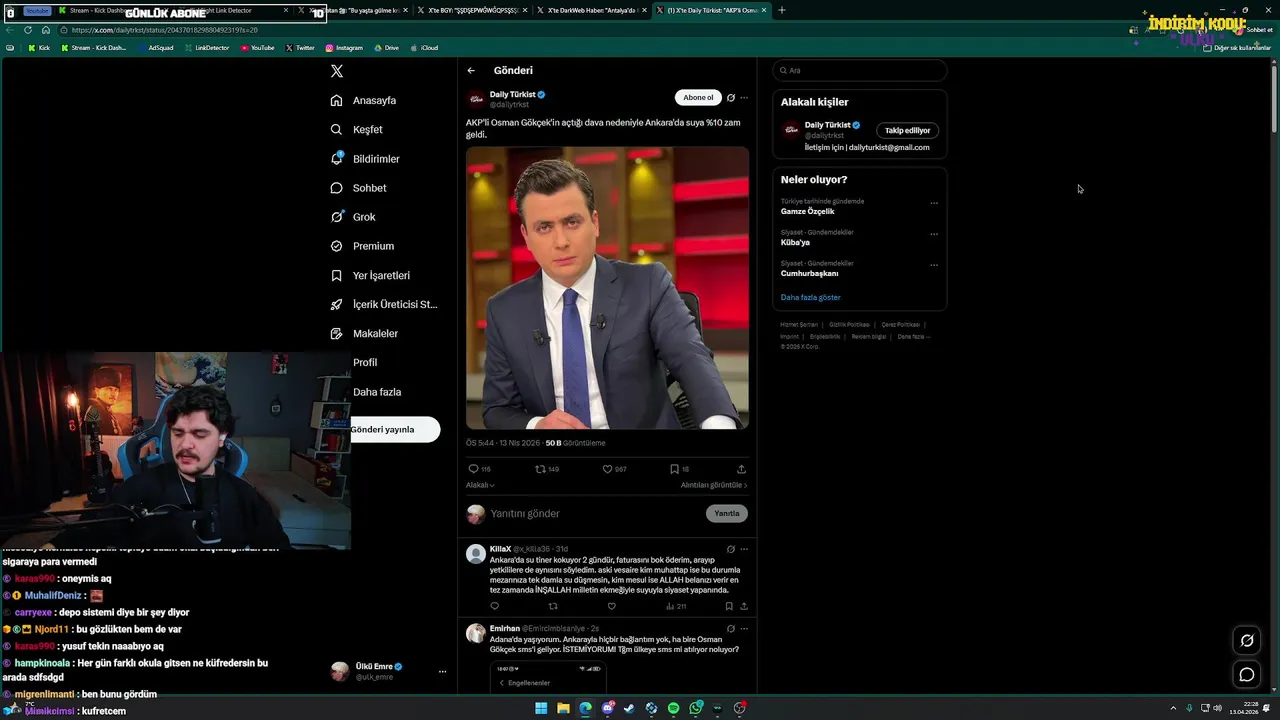
Task: Open options for Cumhurbaşkanı trend
Action: pos(934,265)
